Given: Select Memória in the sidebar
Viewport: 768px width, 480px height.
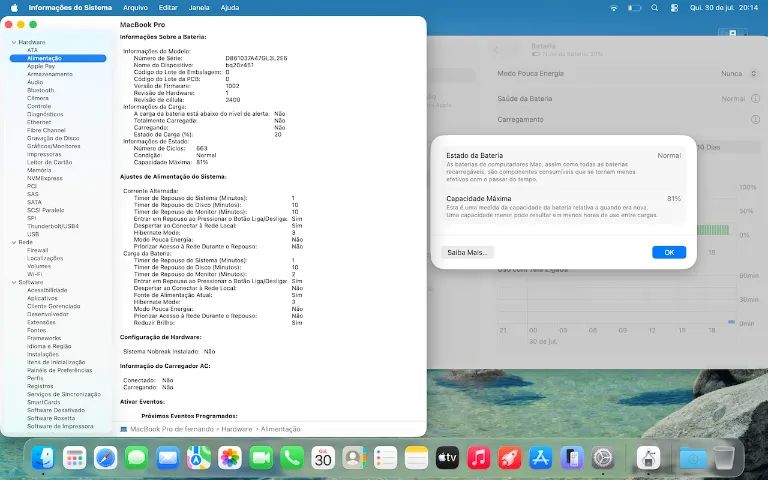Looking at the screenshot, I should pos(39,170).
